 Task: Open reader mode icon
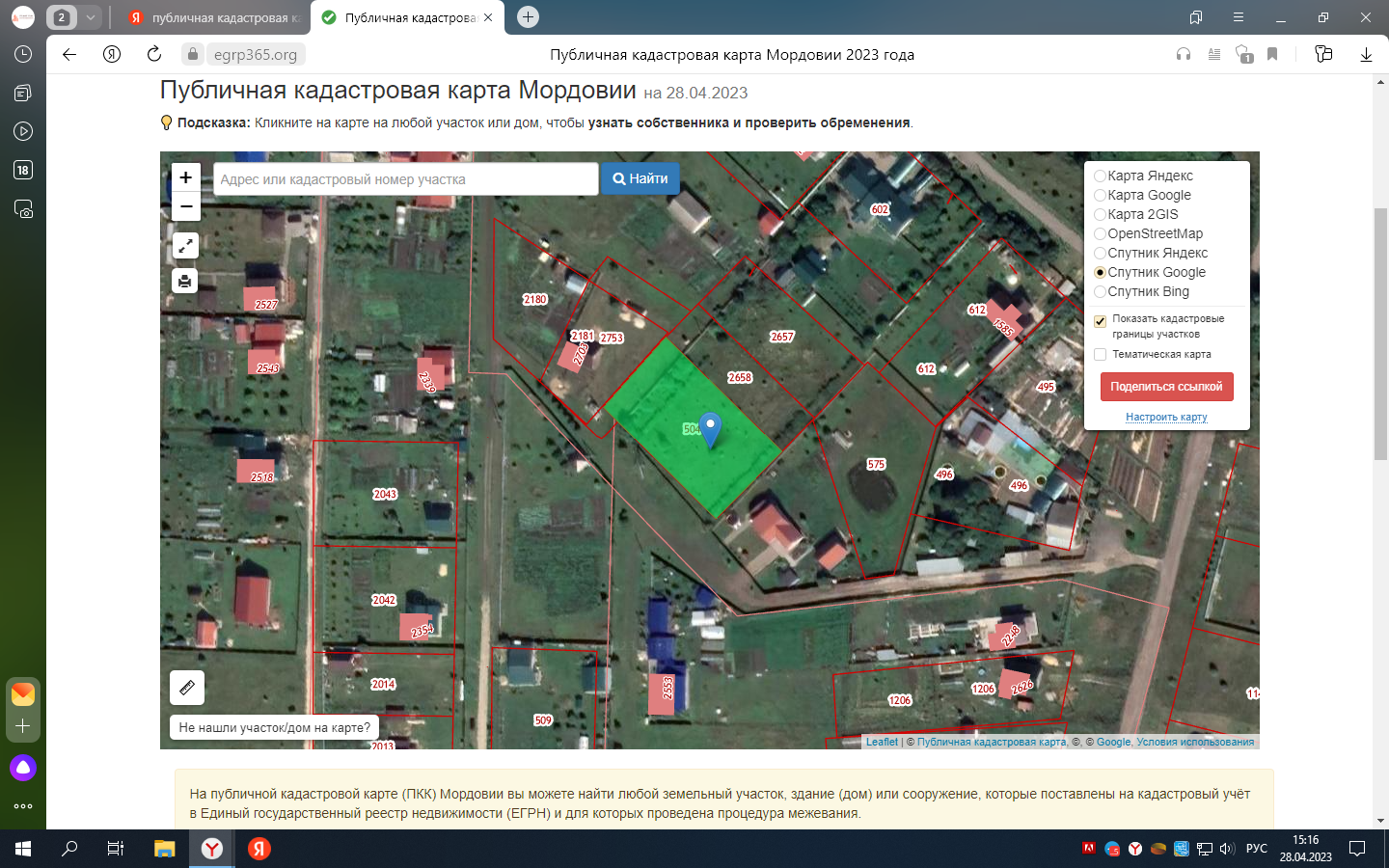pos(1214,55)
